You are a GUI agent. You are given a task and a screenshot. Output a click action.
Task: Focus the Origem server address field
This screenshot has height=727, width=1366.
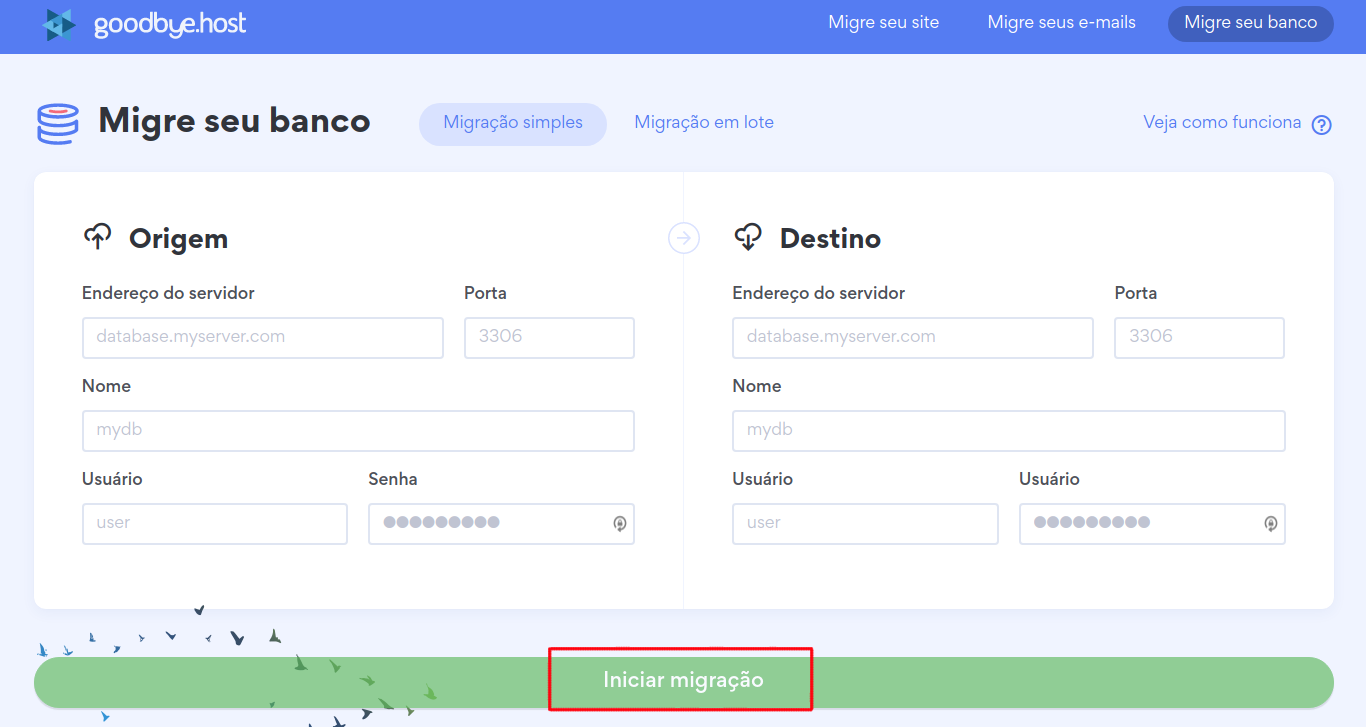[x=262, y=337]
